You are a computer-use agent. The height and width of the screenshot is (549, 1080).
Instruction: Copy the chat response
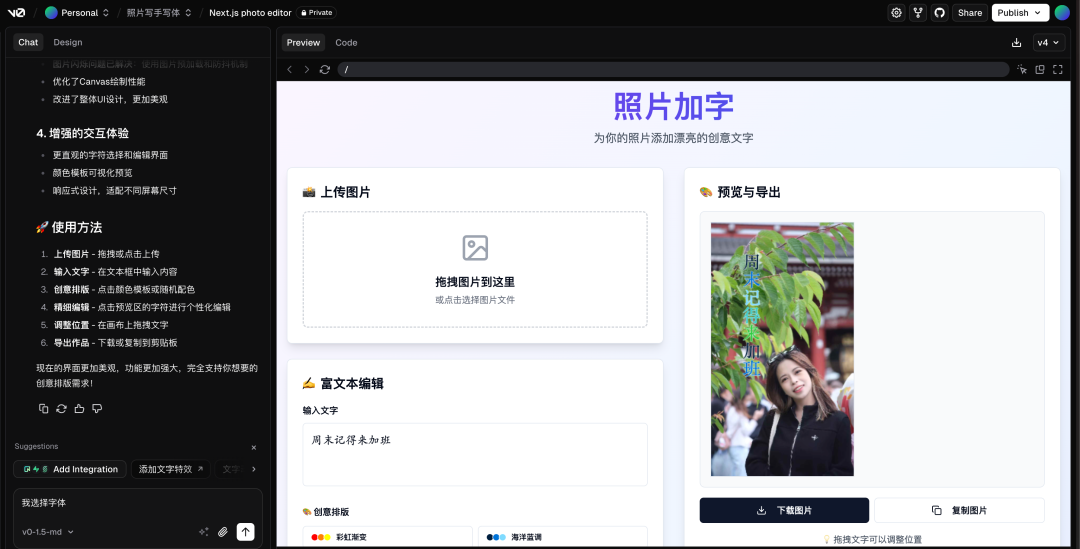[43, 408]
